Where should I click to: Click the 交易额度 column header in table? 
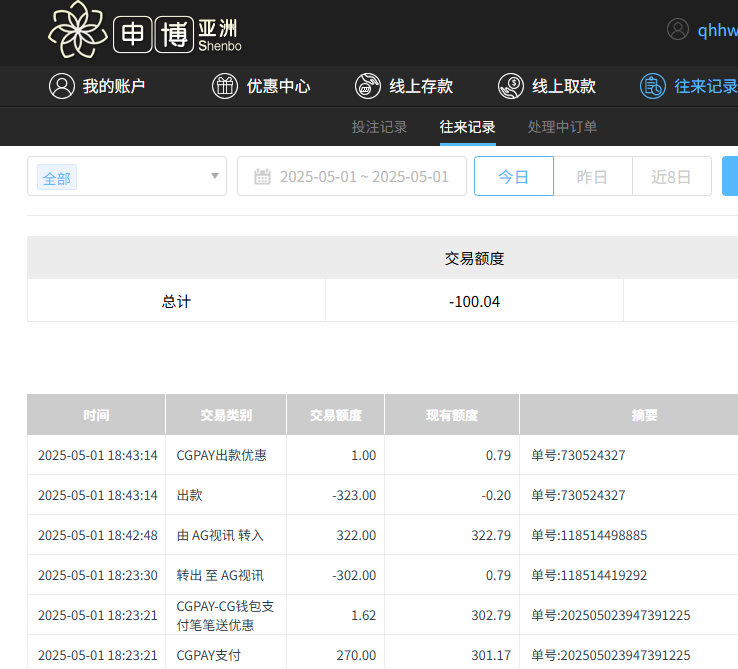335,415
